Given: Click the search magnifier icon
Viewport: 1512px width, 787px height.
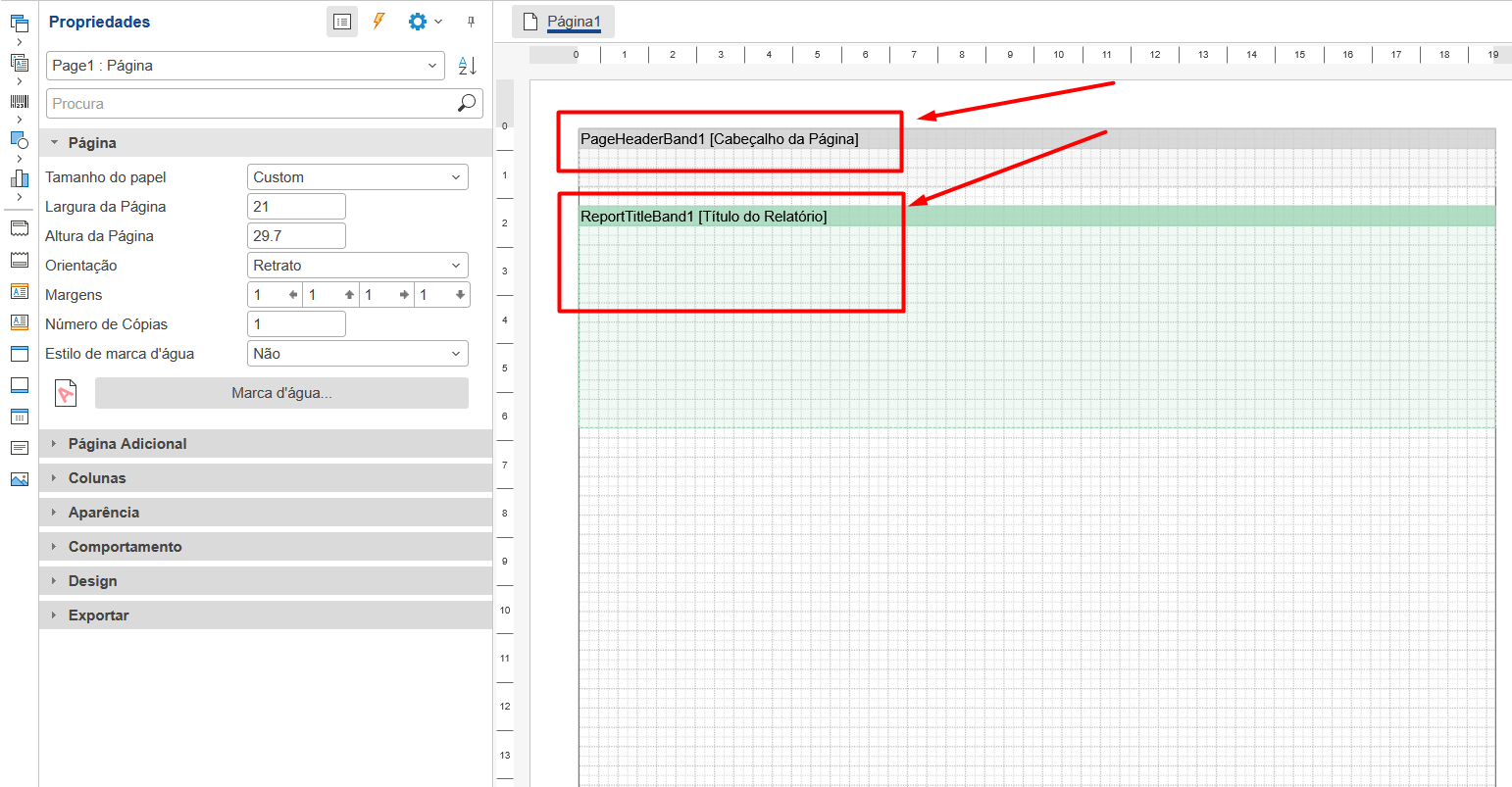Looking at the screenshot, I should [x=467, y=103].
